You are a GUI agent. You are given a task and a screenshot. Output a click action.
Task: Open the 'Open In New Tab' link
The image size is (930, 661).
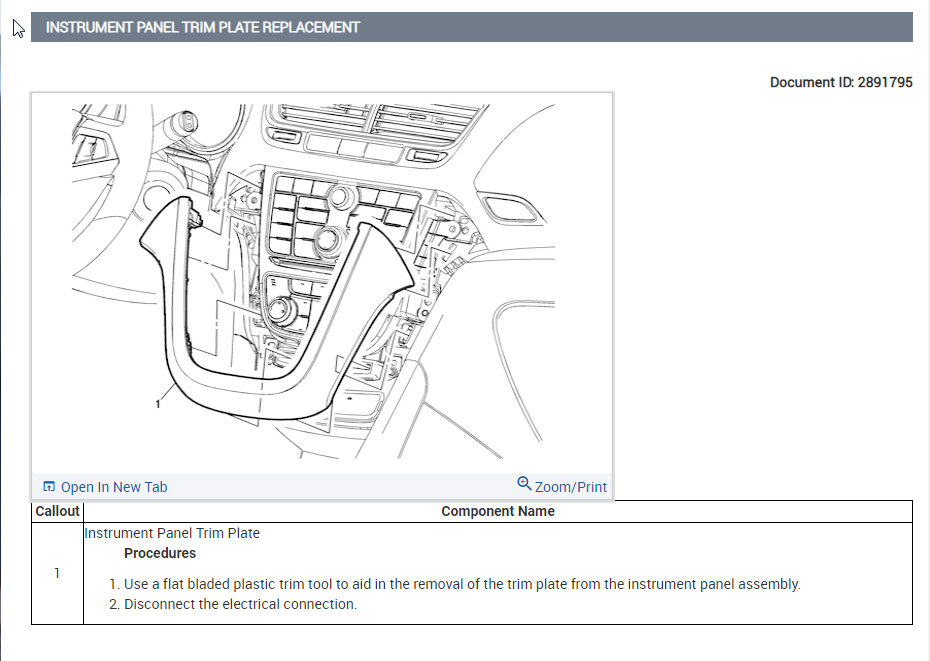point(114,487)
